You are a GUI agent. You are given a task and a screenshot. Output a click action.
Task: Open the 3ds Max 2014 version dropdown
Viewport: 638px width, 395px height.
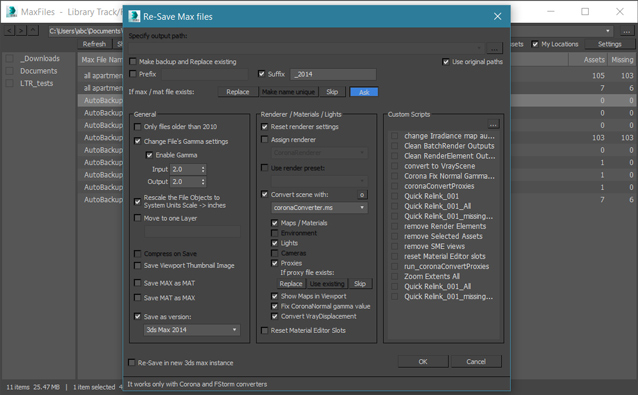click(x=192, y=330)
